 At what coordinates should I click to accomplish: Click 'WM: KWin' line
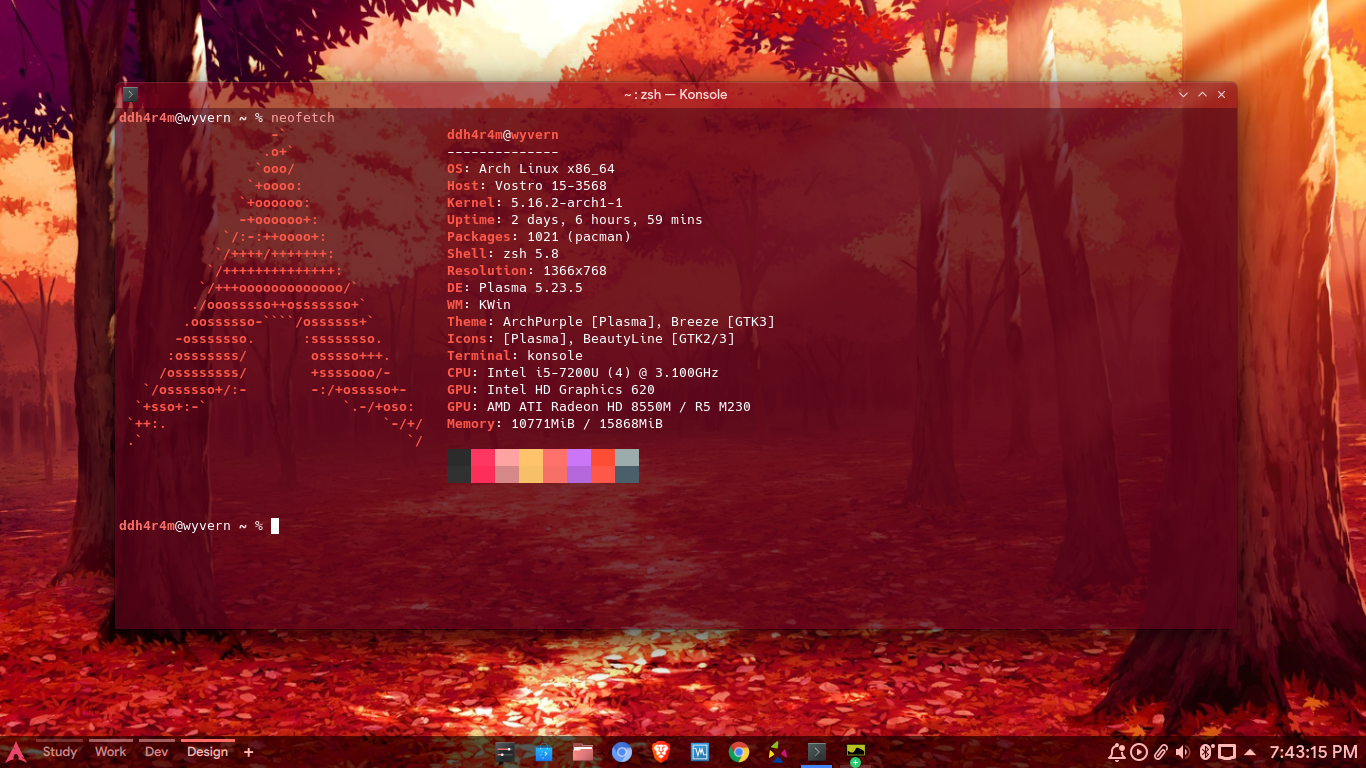(479, 305)
